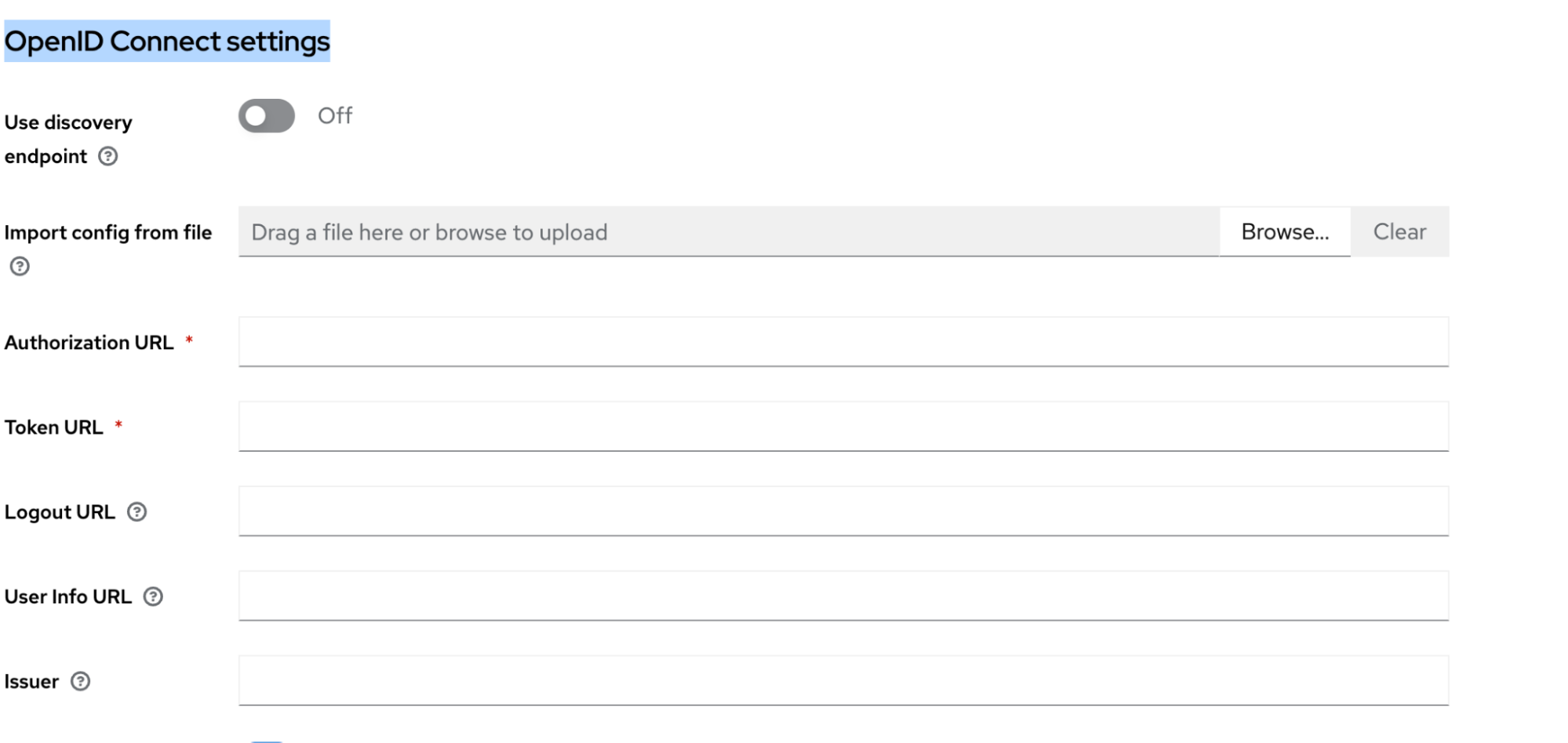This screenshot has width=1568, height=743.
Task: Toggle the Use discovery endpoint switch
Action: [267, 116]
